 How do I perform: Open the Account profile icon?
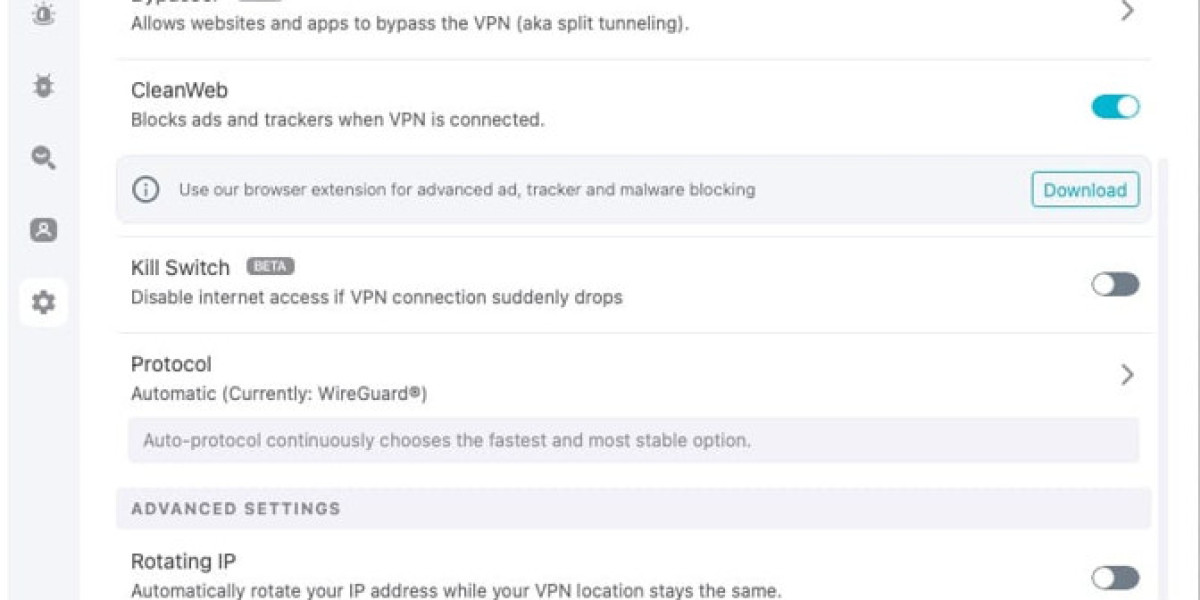(x=42, y=230)
